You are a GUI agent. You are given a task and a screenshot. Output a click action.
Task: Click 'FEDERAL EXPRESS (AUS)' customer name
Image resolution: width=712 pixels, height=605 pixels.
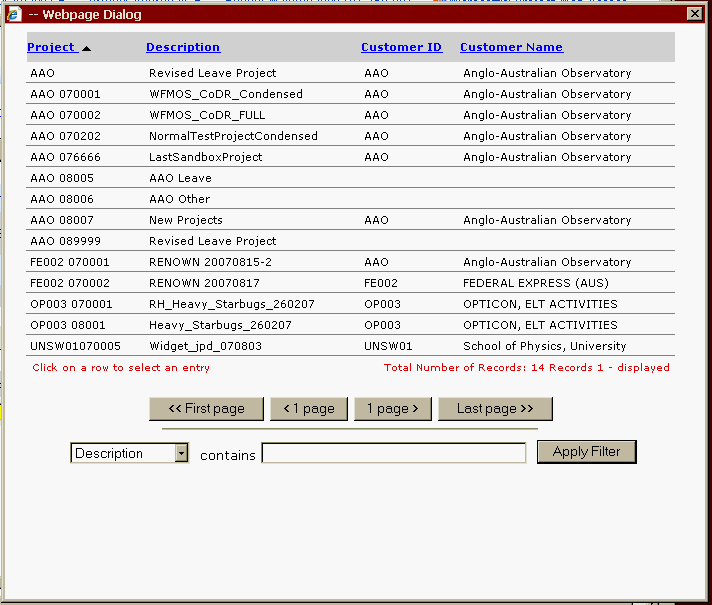click(x=536, y=283)
